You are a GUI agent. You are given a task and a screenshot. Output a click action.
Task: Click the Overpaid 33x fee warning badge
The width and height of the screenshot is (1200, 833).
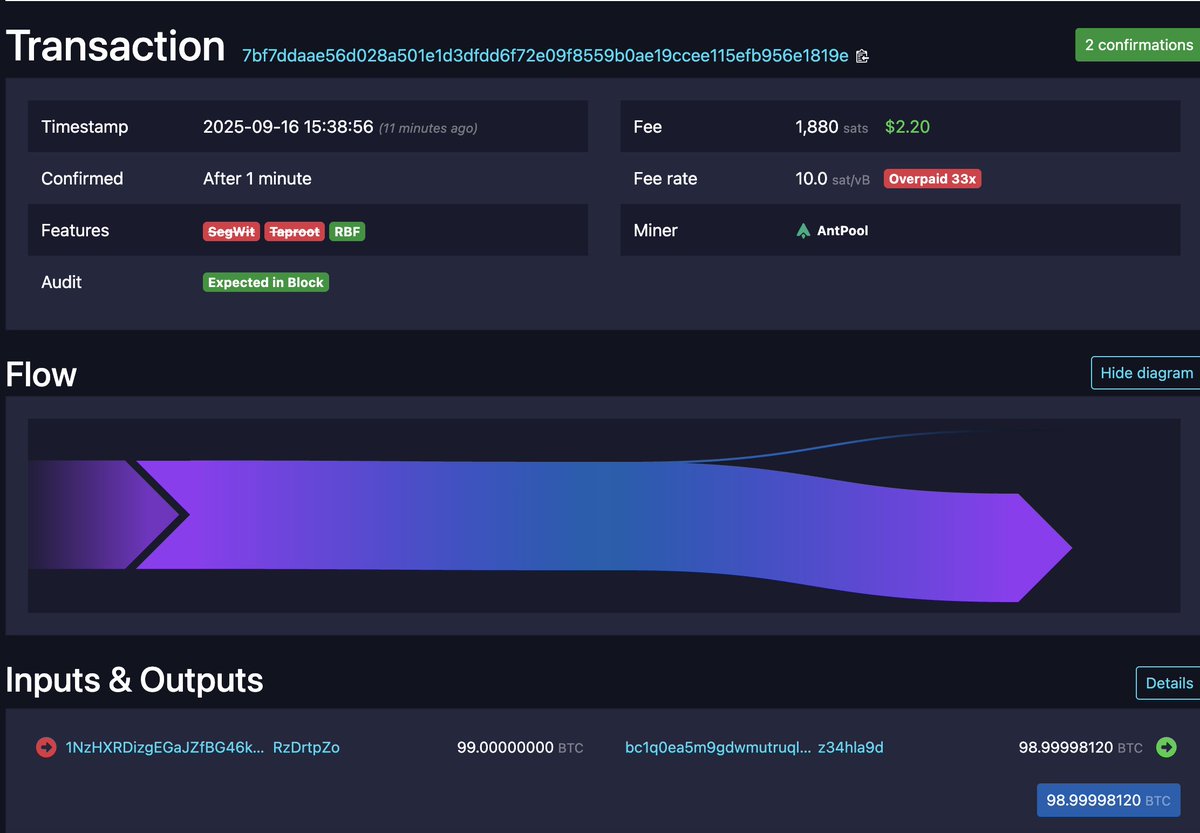(x=932, y=178)
